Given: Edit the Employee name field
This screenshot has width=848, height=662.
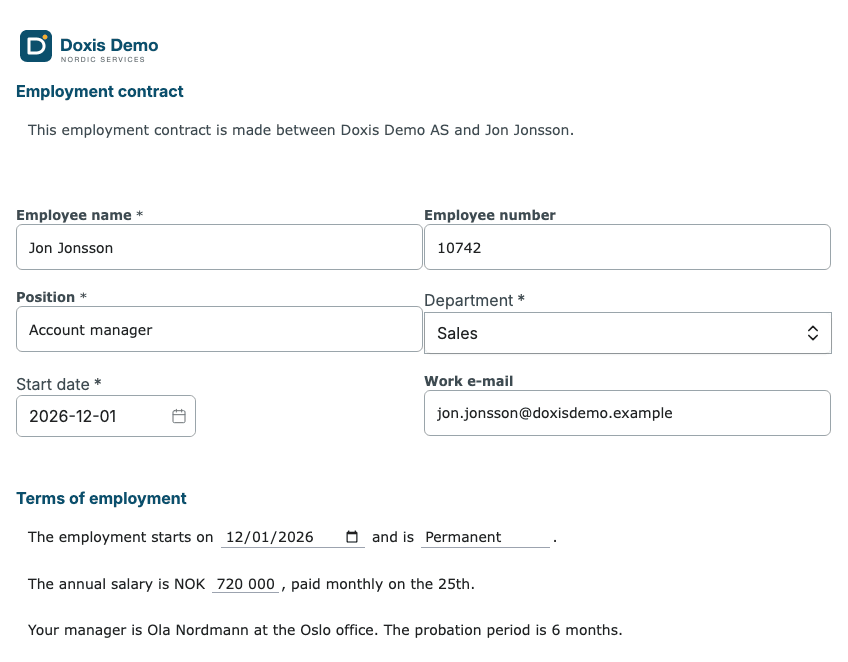Looking at the screenshot, I should (x=219, y=248).
